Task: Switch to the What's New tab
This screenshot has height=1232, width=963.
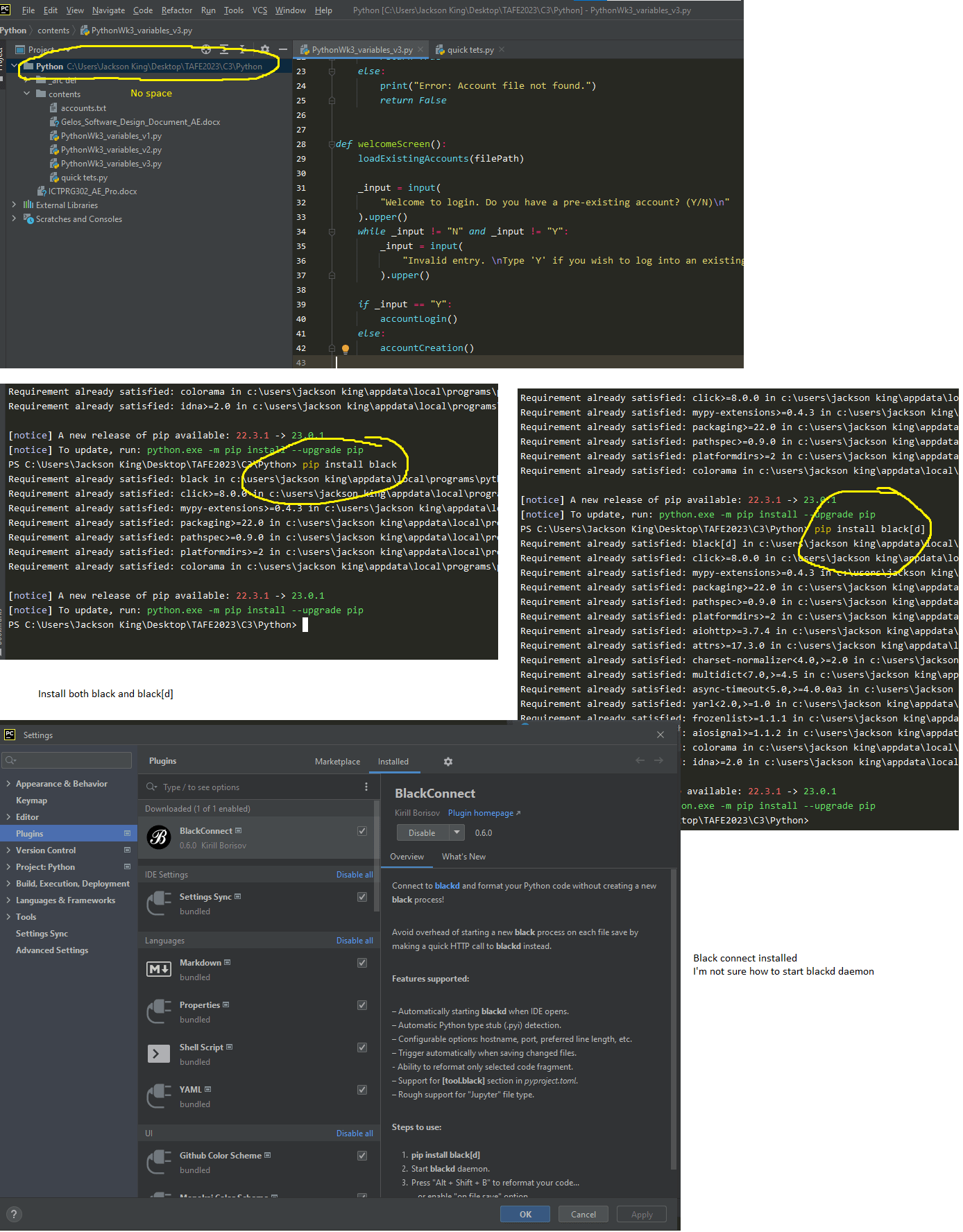Action: [x=463, y=857]
